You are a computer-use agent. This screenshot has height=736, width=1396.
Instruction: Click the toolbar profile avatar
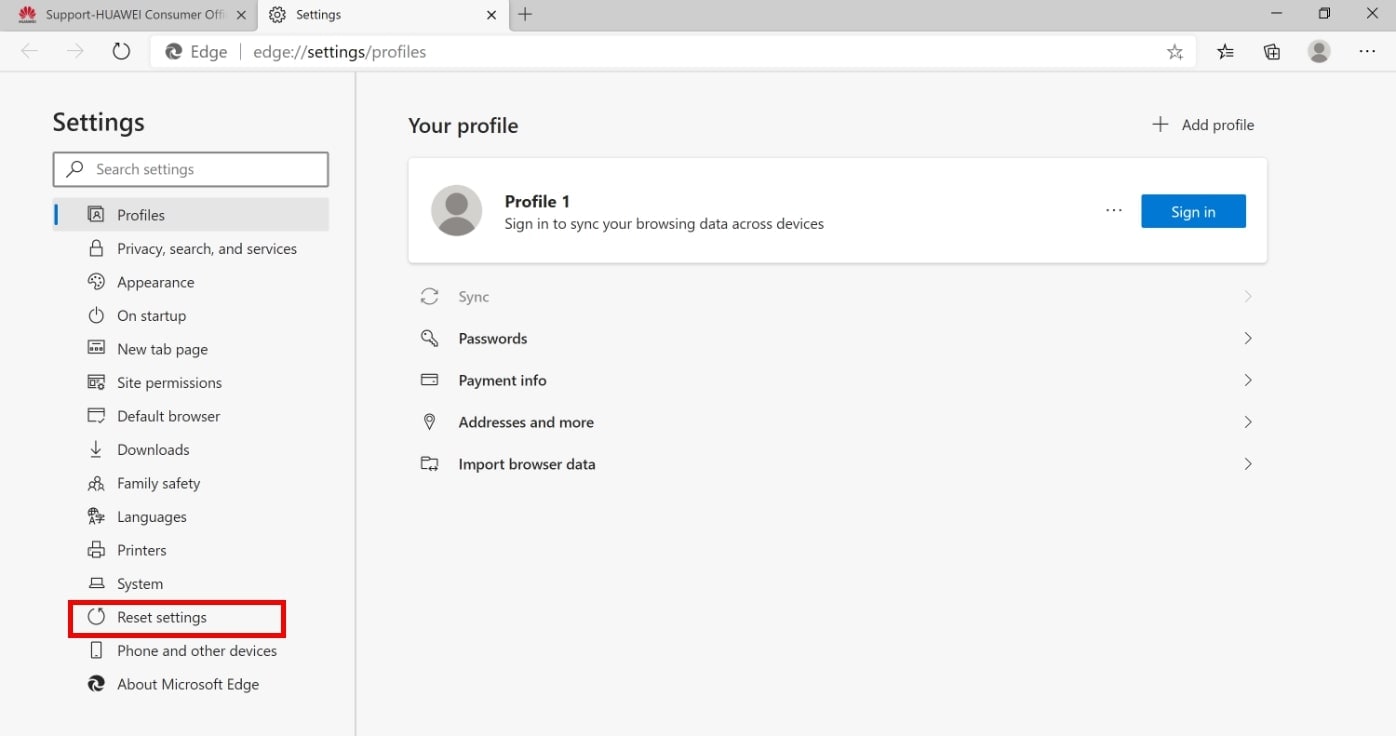click(x=1319, y=51)
